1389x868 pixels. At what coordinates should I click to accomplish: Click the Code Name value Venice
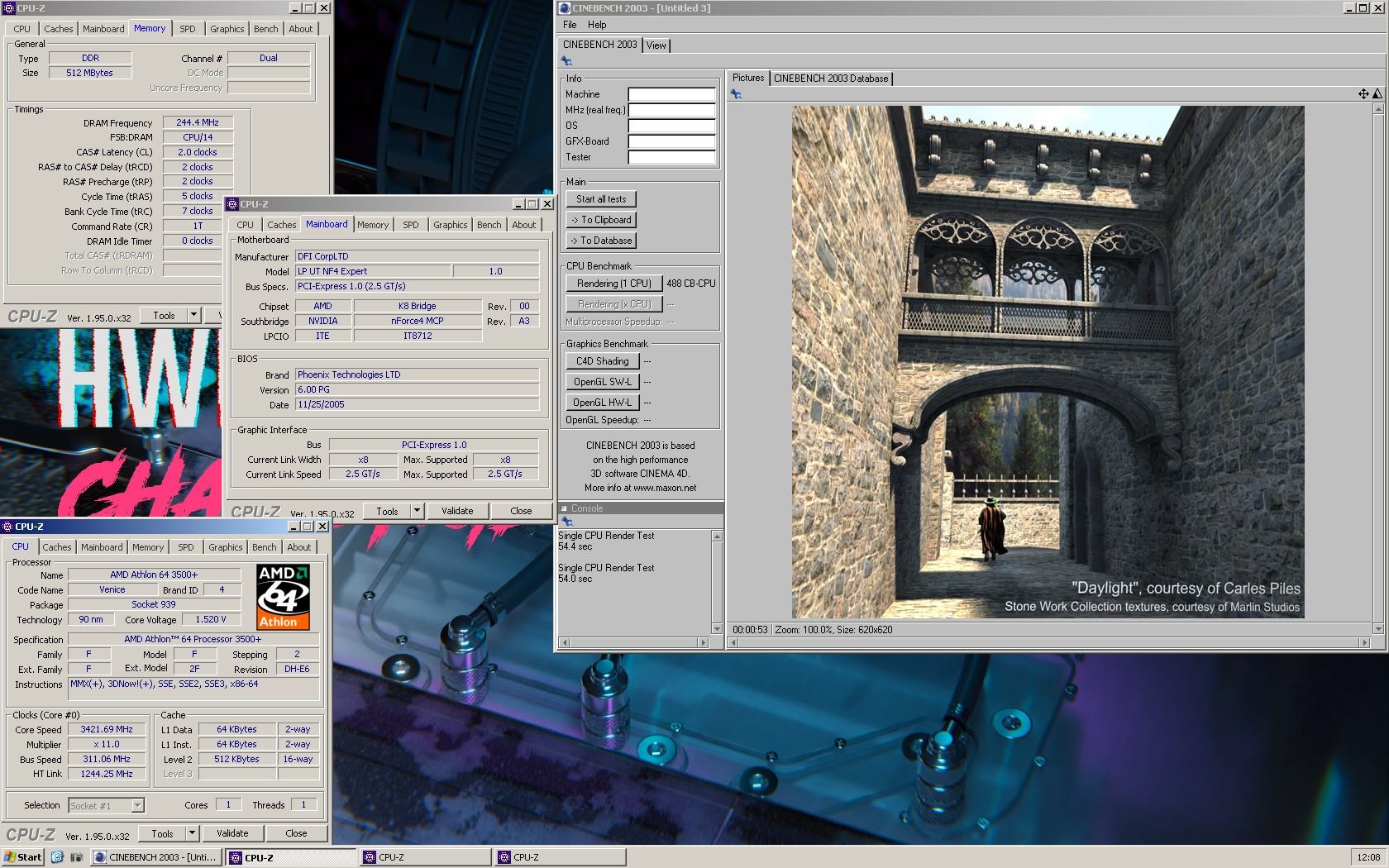click(x=112, y=589)
